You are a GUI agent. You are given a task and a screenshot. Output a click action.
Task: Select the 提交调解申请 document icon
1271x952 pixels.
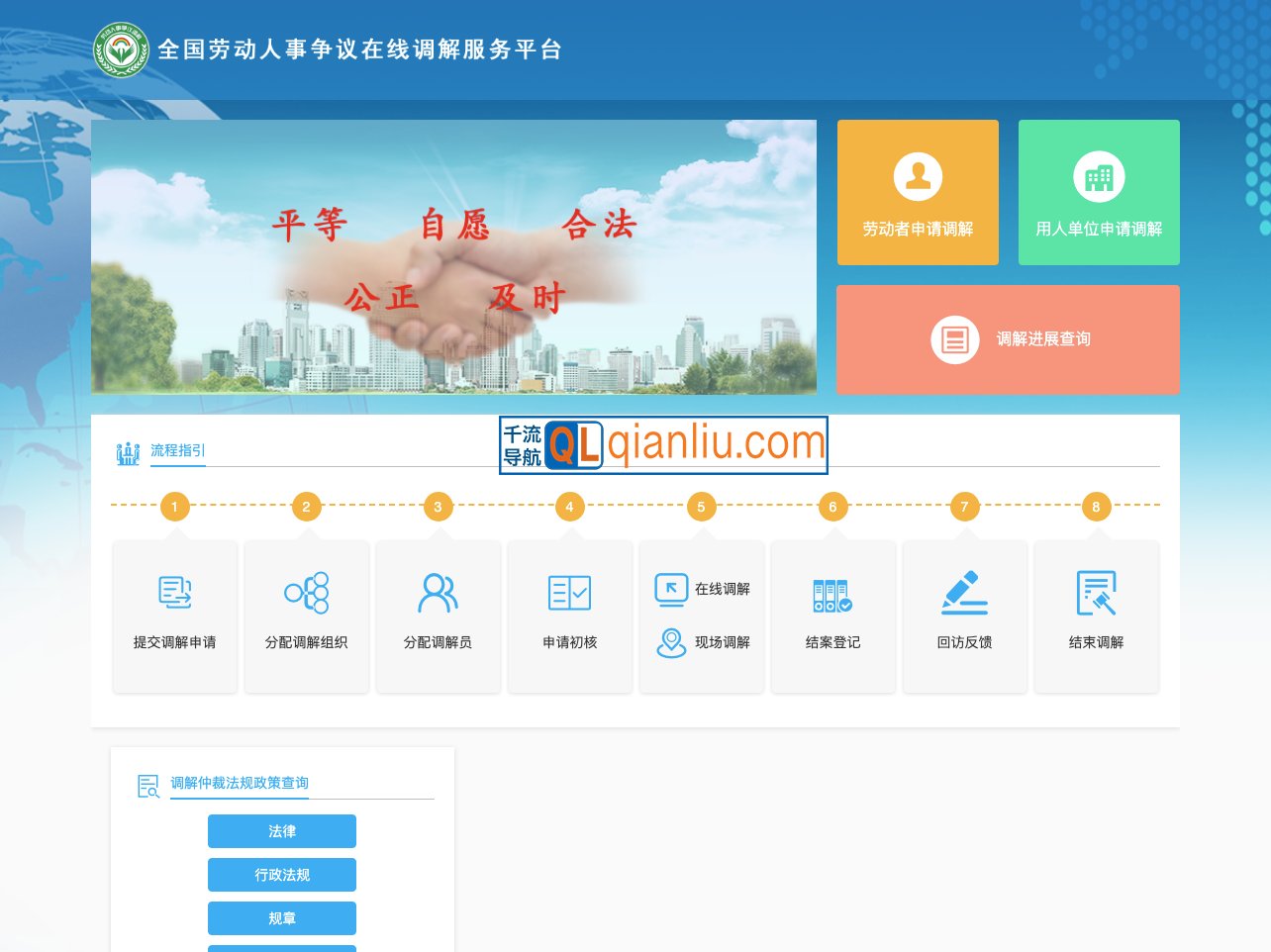point(174,591)
